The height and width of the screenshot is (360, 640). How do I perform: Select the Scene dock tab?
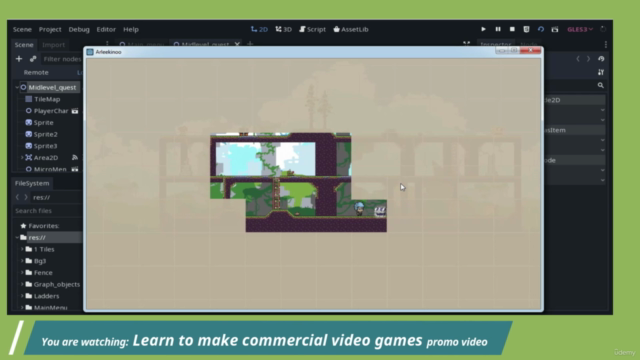(x=24, y=45)
